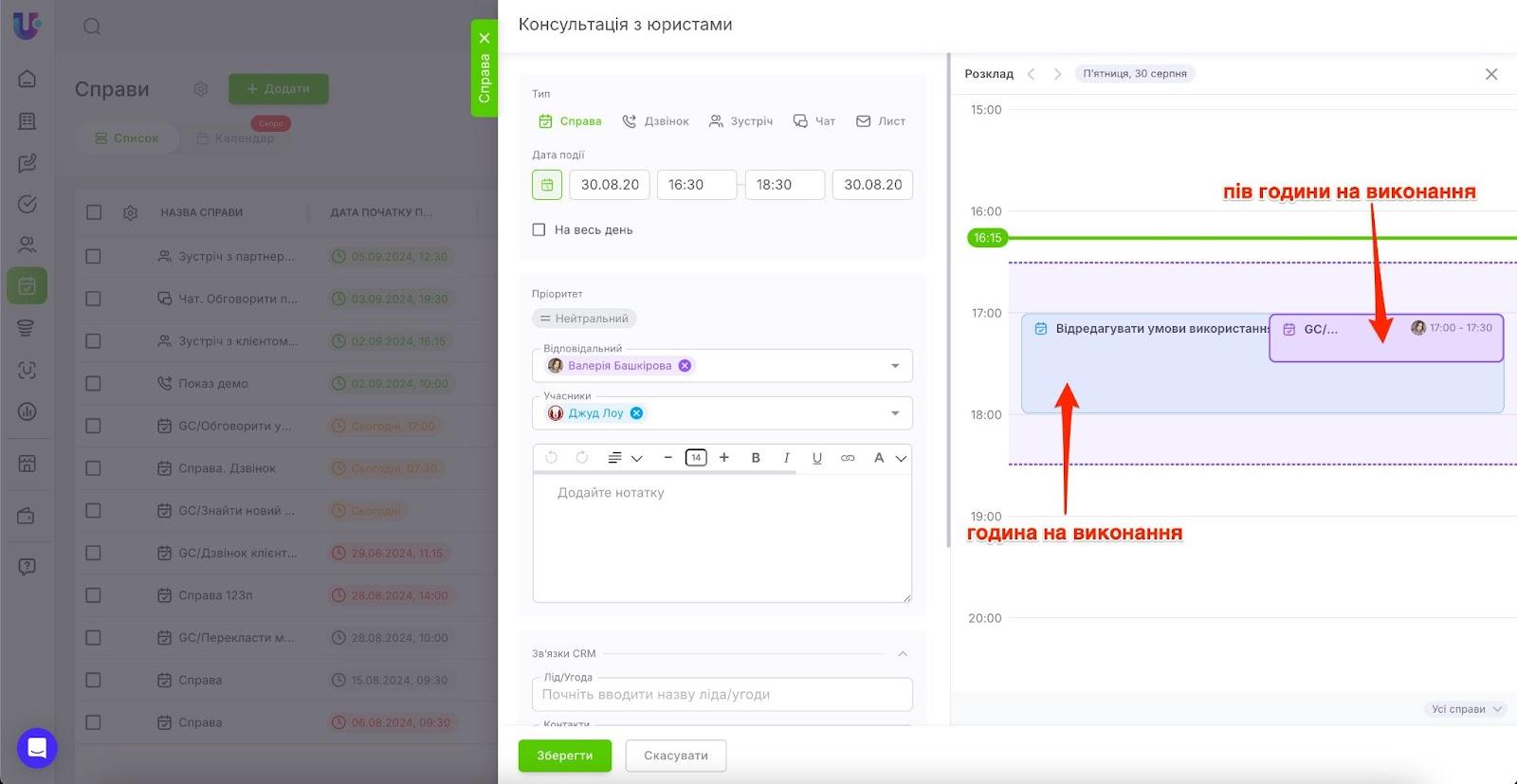
Task: Click the start date field 30.08.20
Action: pos(610,185)
